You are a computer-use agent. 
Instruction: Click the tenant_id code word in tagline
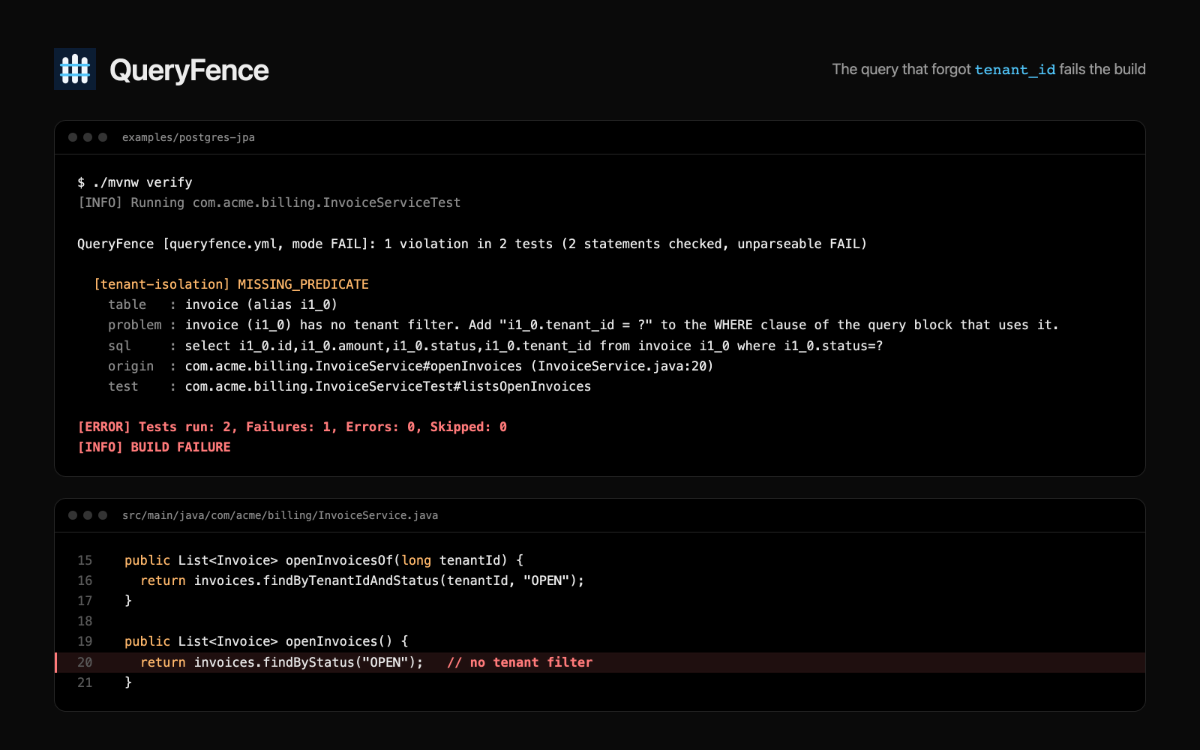pyautogui.click(x=1015, y=70)
